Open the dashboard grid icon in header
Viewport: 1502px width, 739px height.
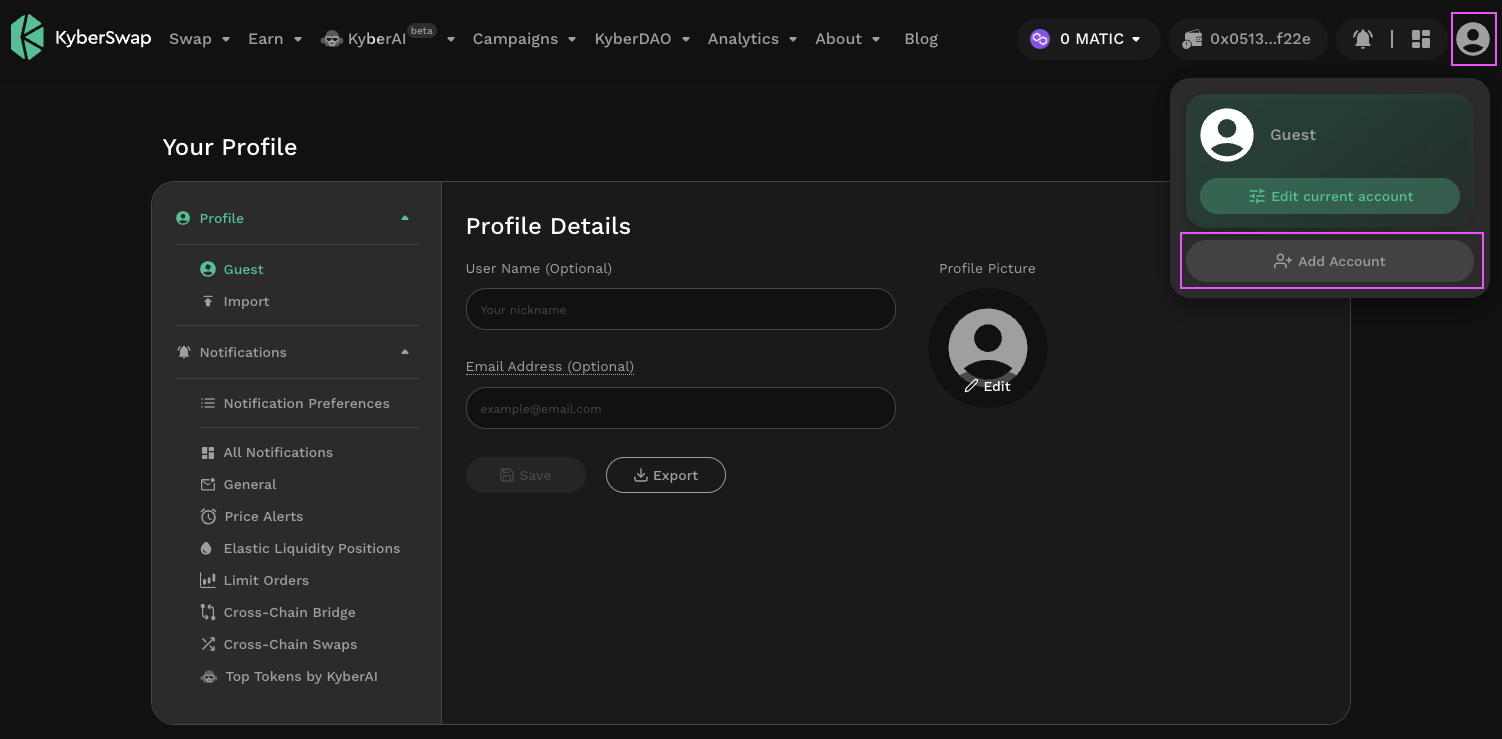1420,39
